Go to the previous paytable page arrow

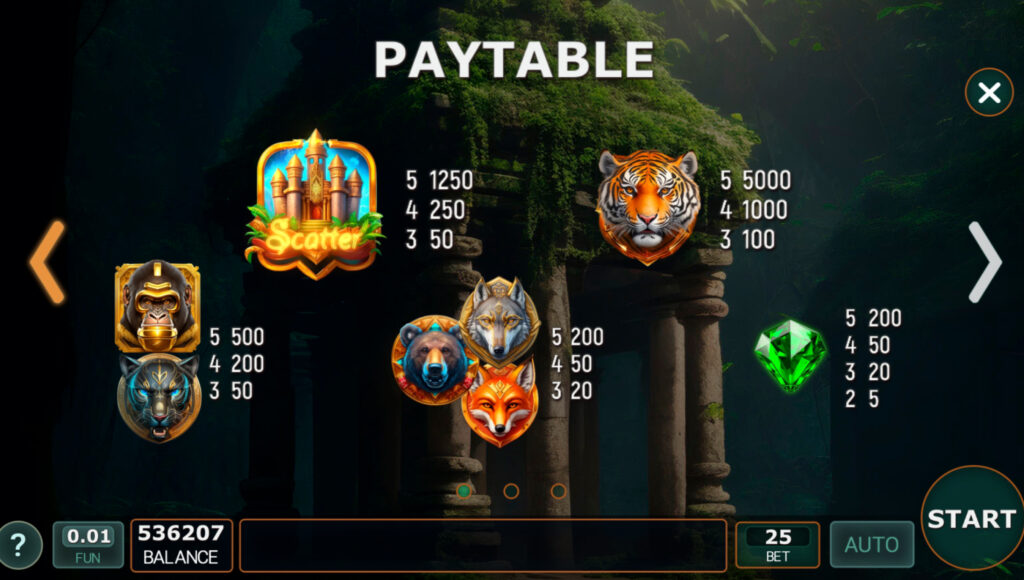click(47, 262)
